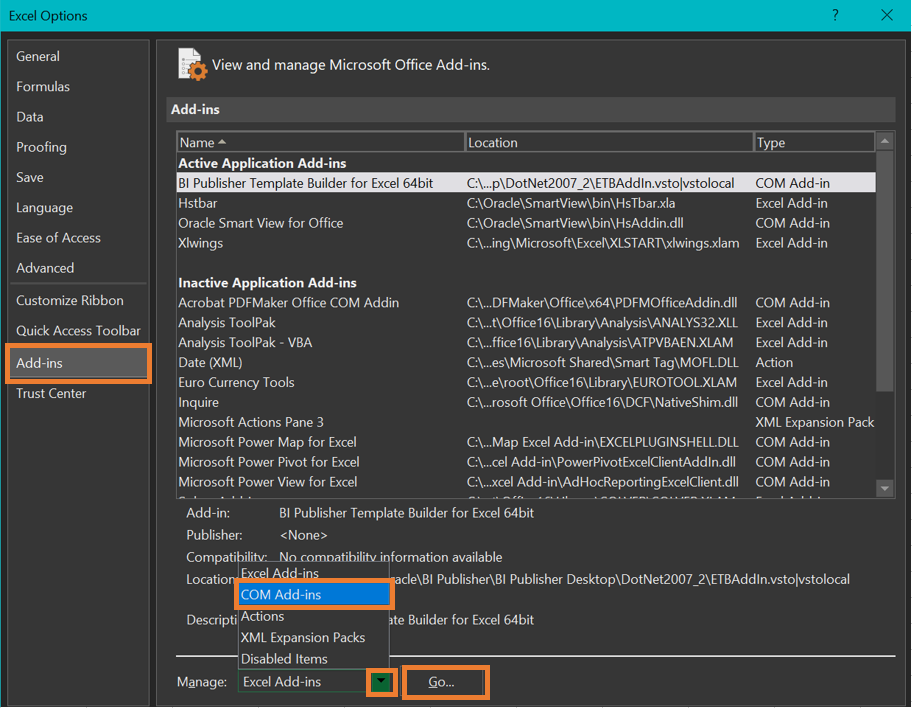Open Quick Access Toolbar settings

click(78, 331)
